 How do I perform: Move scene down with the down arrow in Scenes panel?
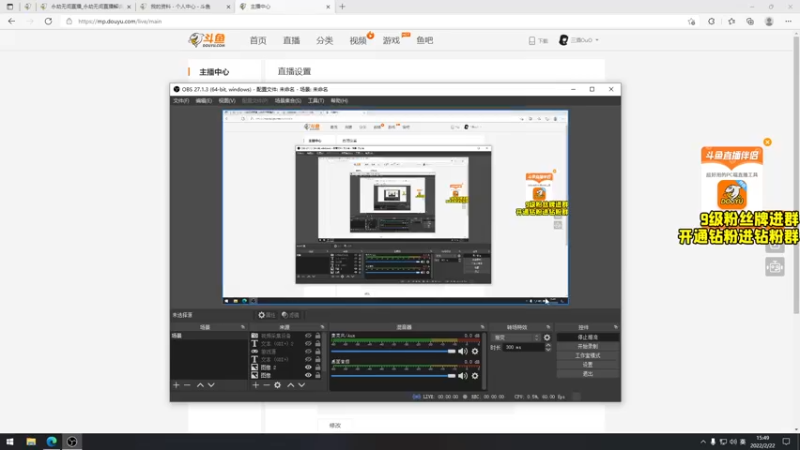211,385
